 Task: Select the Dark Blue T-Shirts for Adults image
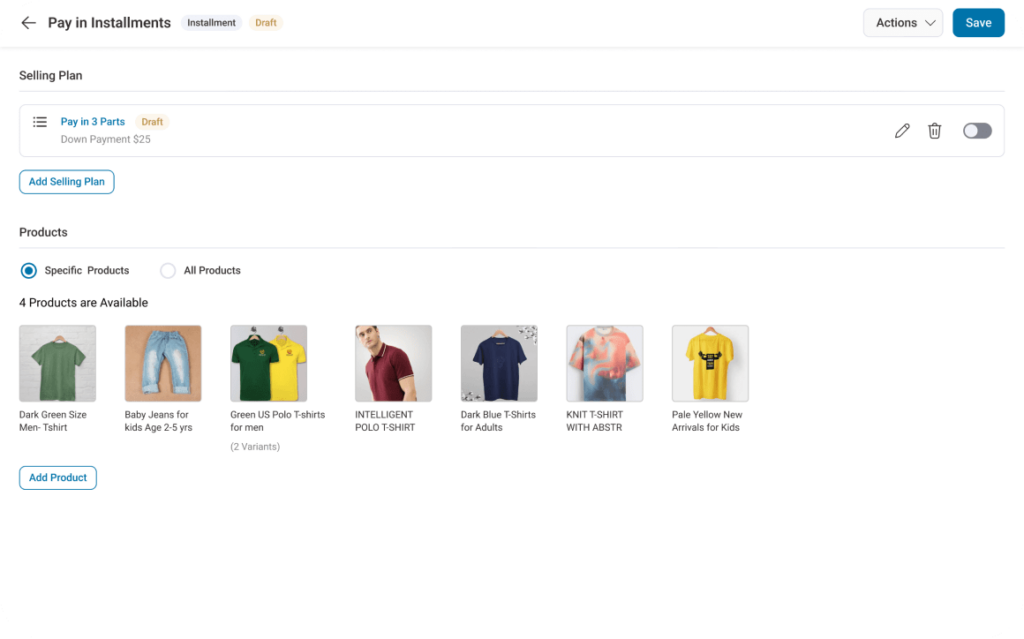(498, 362)
